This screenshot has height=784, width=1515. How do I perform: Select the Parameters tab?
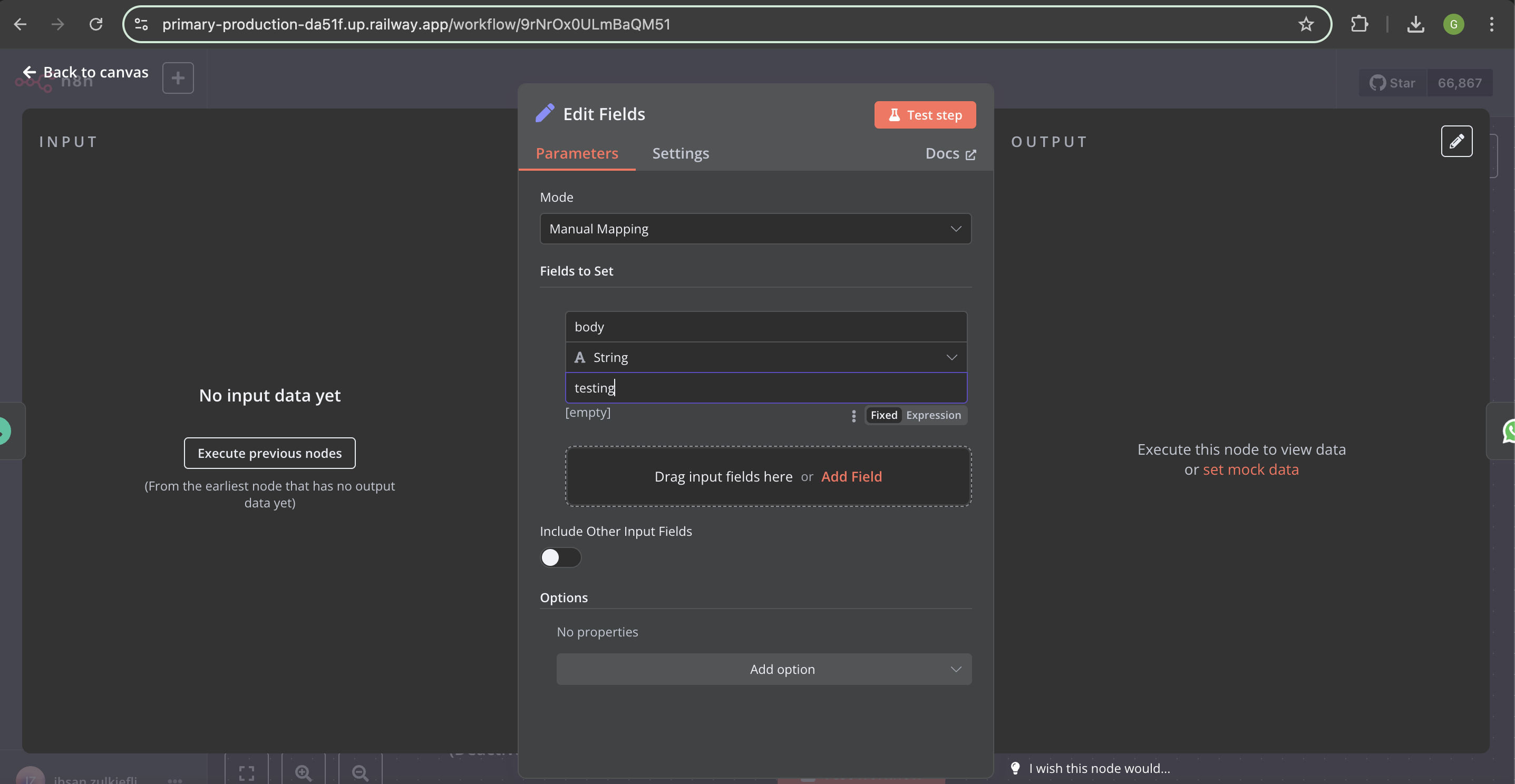tap(576, 153)
